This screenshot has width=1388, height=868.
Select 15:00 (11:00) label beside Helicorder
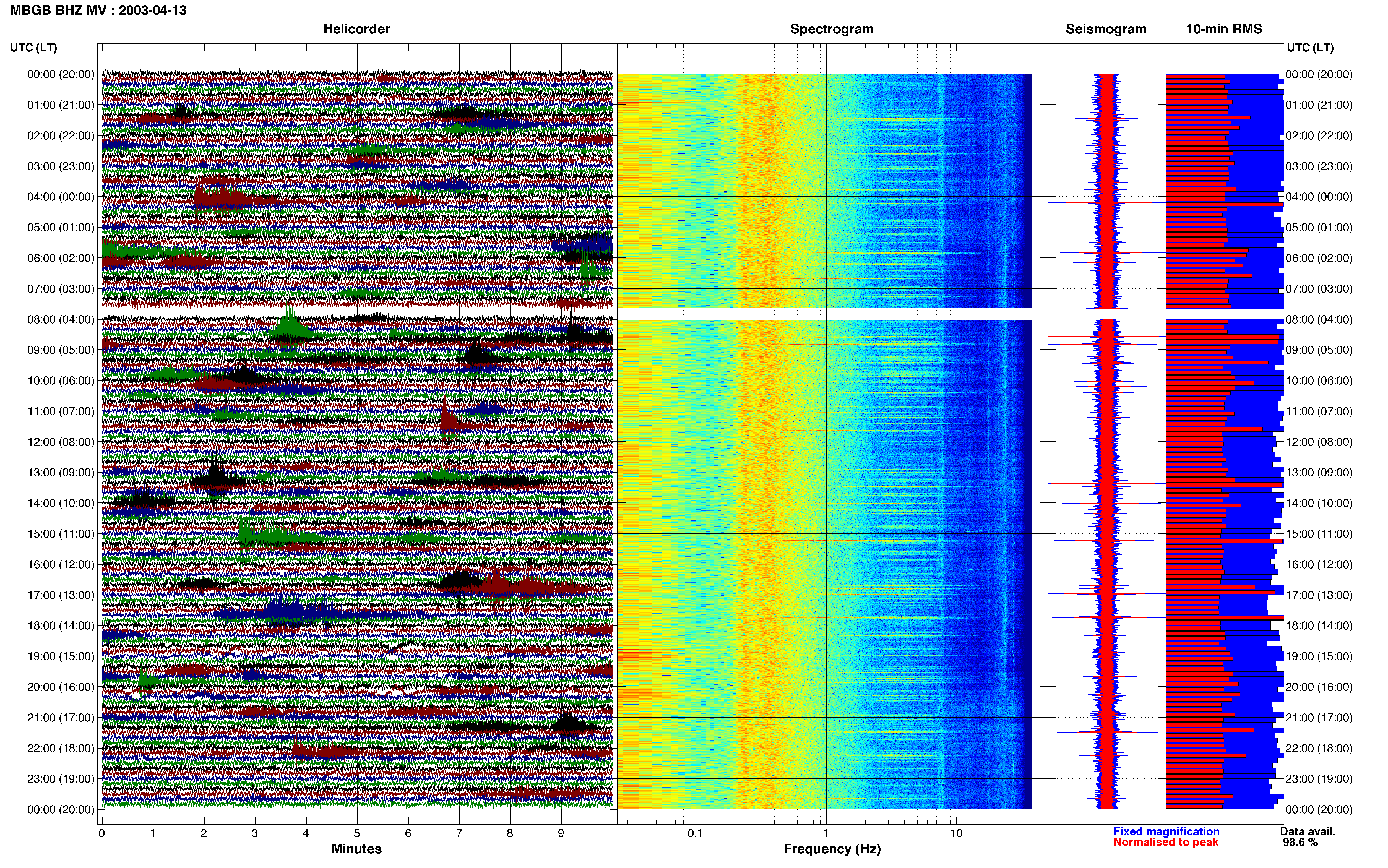(x=61, y=534)
